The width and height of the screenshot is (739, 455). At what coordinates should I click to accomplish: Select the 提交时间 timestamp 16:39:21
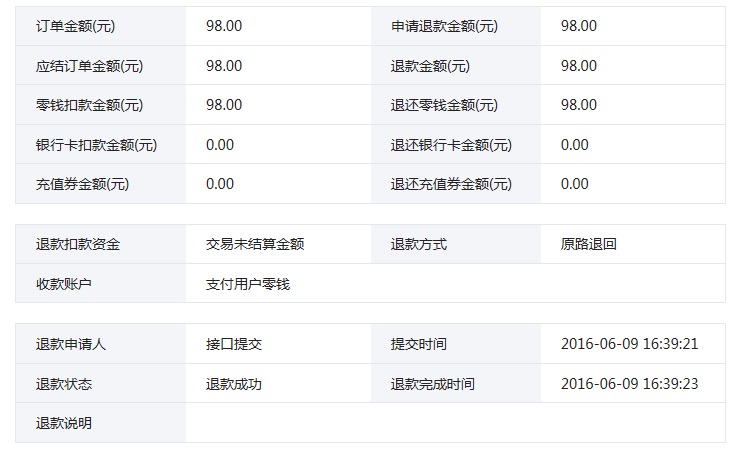coord(670,344)
